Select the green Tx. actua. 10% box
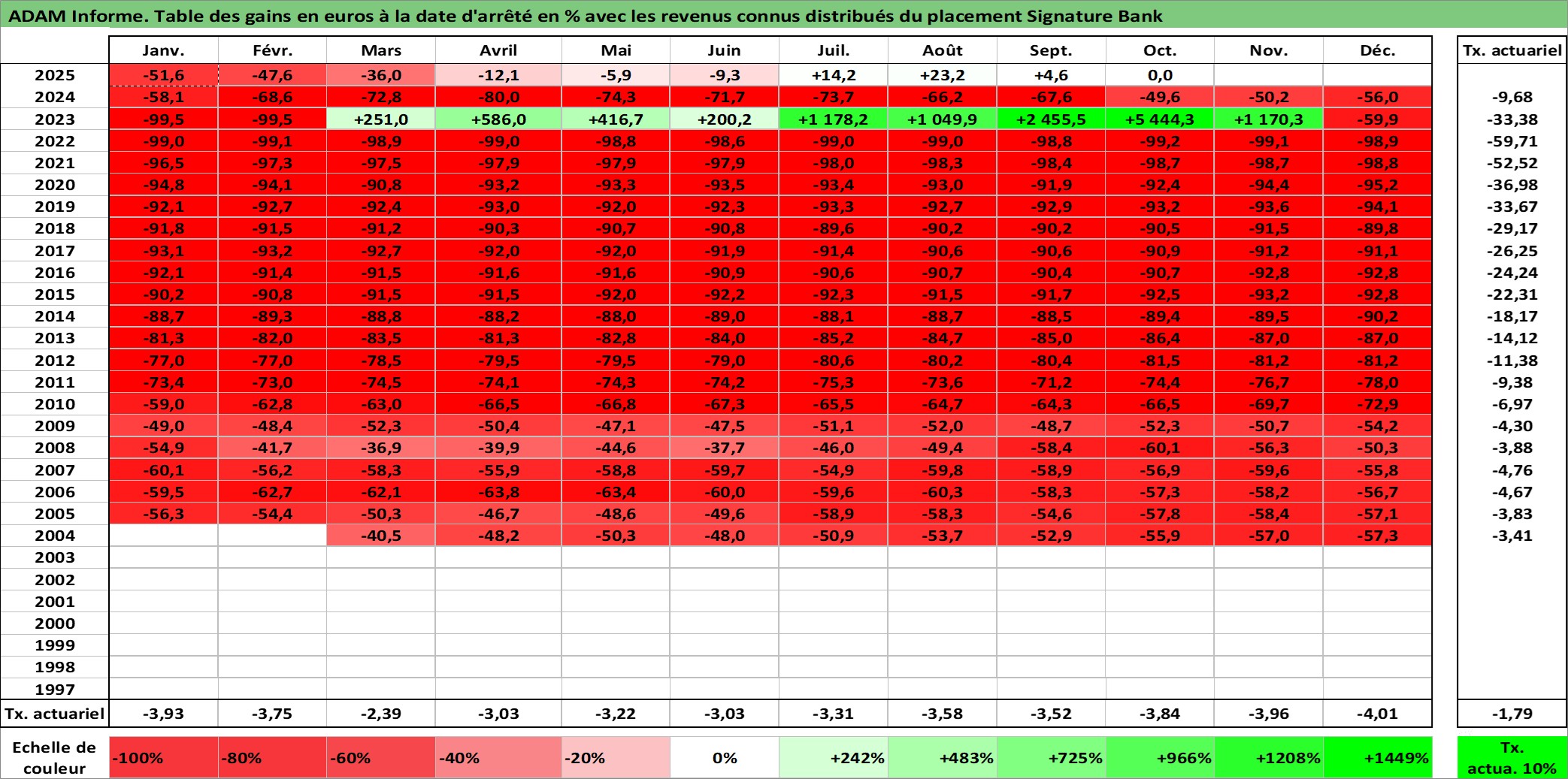The width and height of the screenshot is (1568, 779). coord(1512,757)
